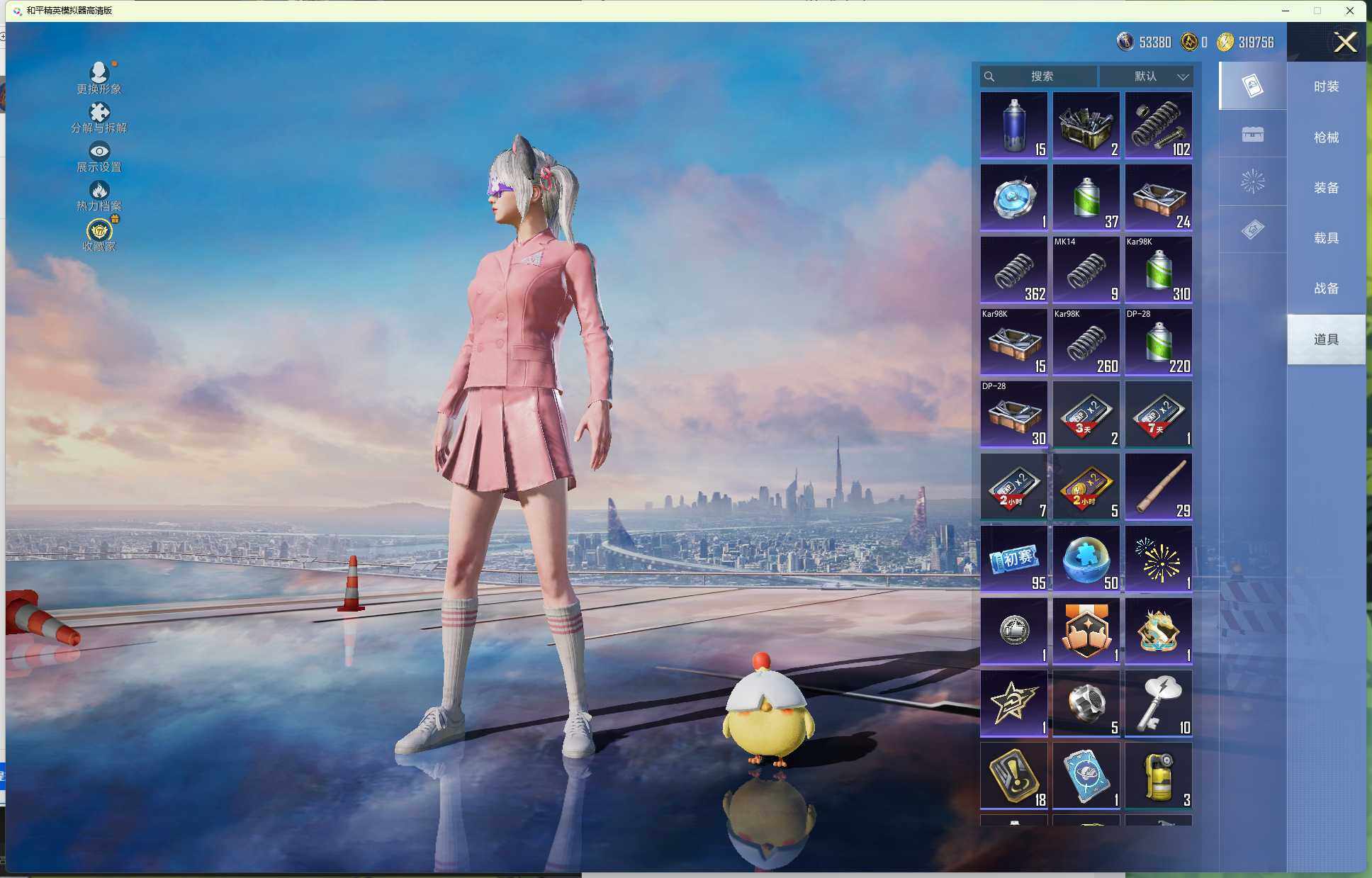Viewport: 1372px width, 878px height.
Task: Click the 搜索 search field
Action: (1040, 77)
